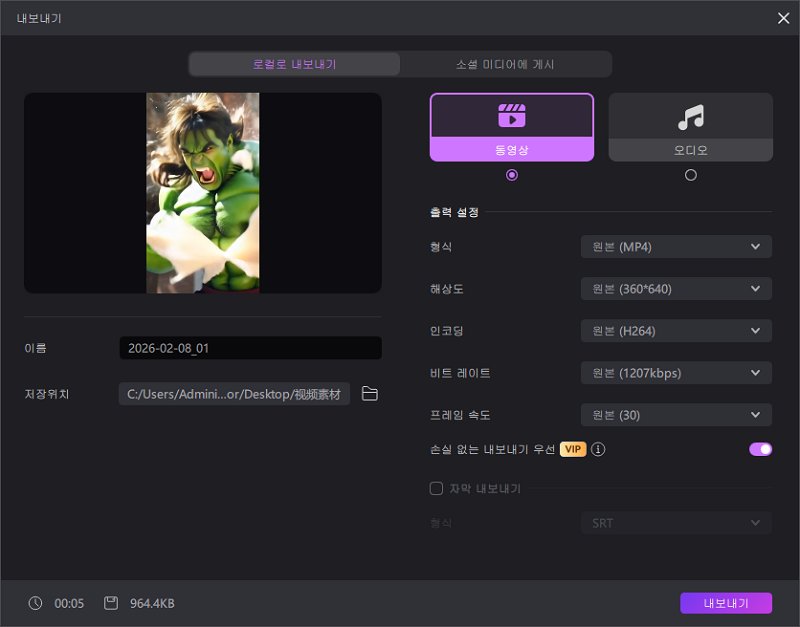This screenshot has height=627, width=800.
Task: Click the 내보내기 export button
Action: 727,603
